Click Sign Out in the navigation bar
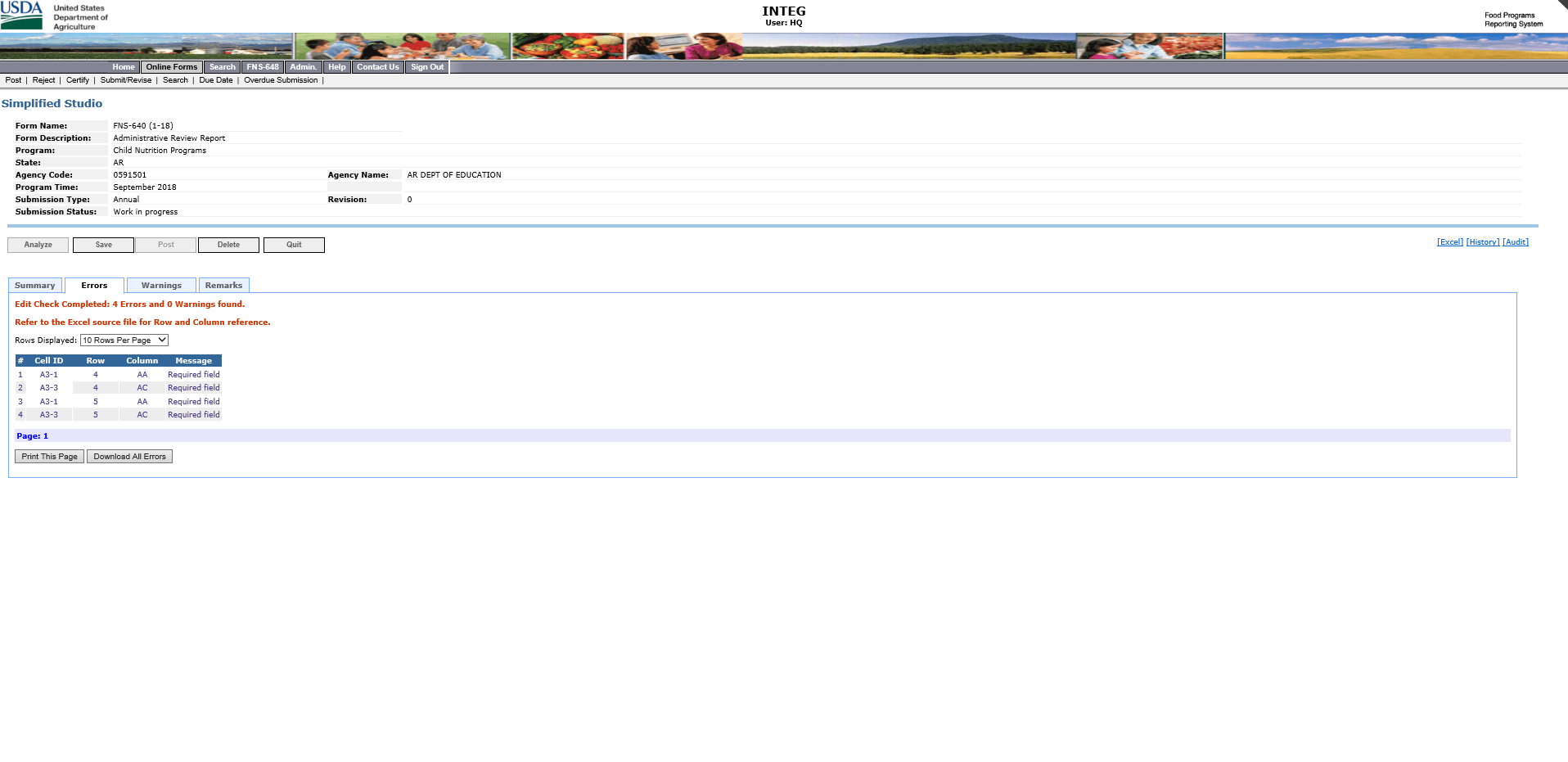 pos(427,67)
